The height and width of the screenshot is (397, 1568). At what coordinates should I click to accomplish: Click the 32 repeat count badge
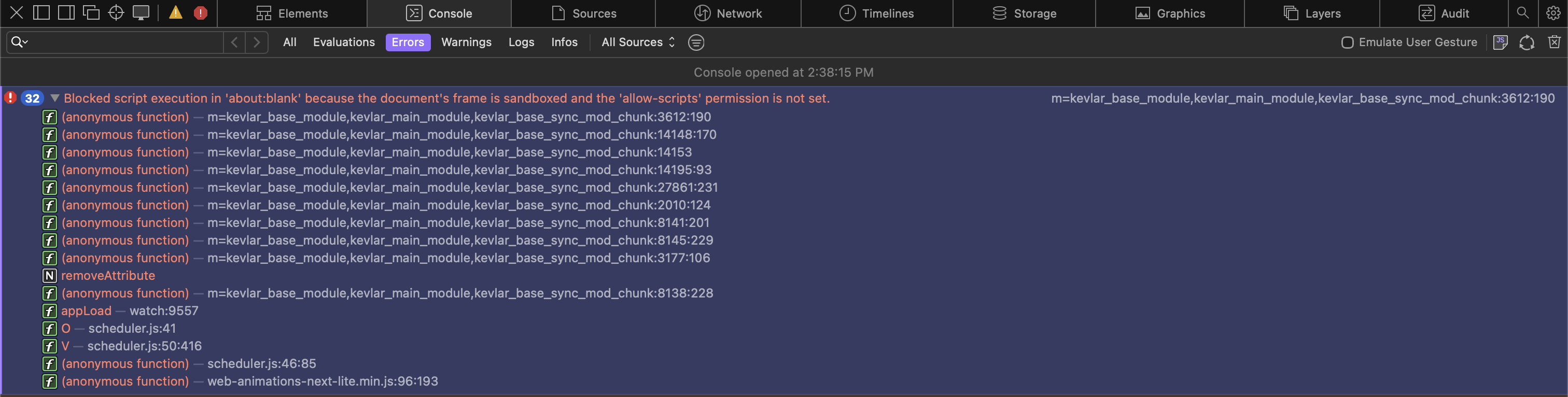tap(32, 98)
